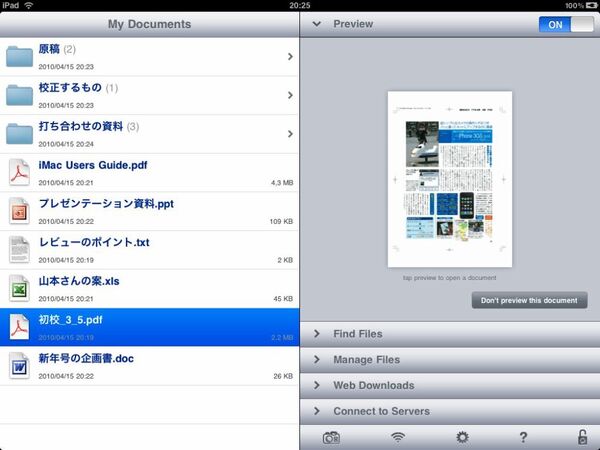600x450 pixels.
Task: Tap the Wi-Fi sharing icon in bottom toolbar
Action: tap(398, 437)
